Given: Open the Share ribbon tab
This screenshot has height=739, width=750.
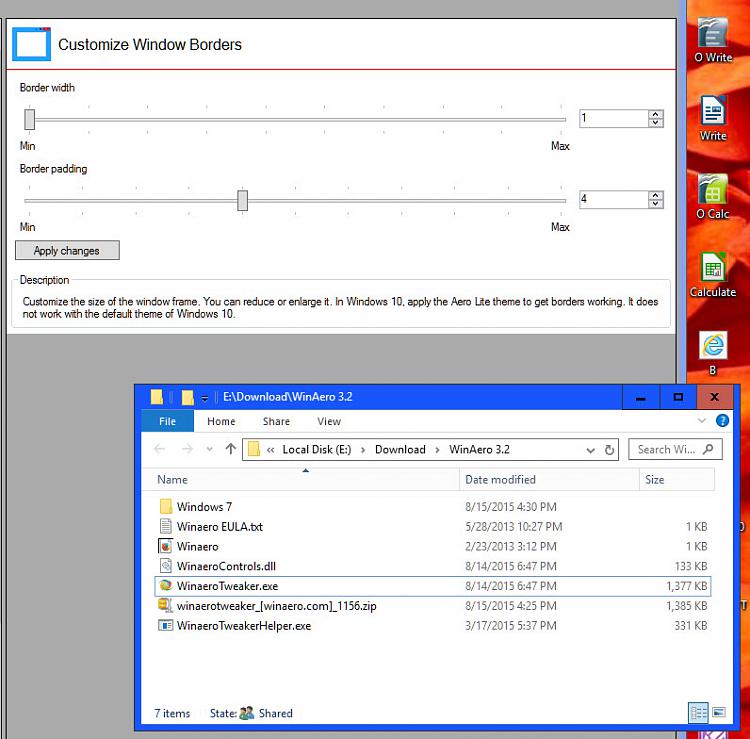Looking at the screenshot, I should point(276,421).
